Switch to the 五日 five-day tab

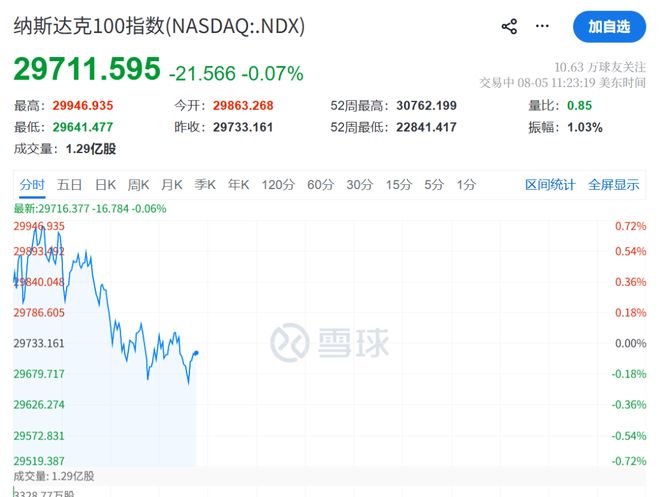pos(69,185)
